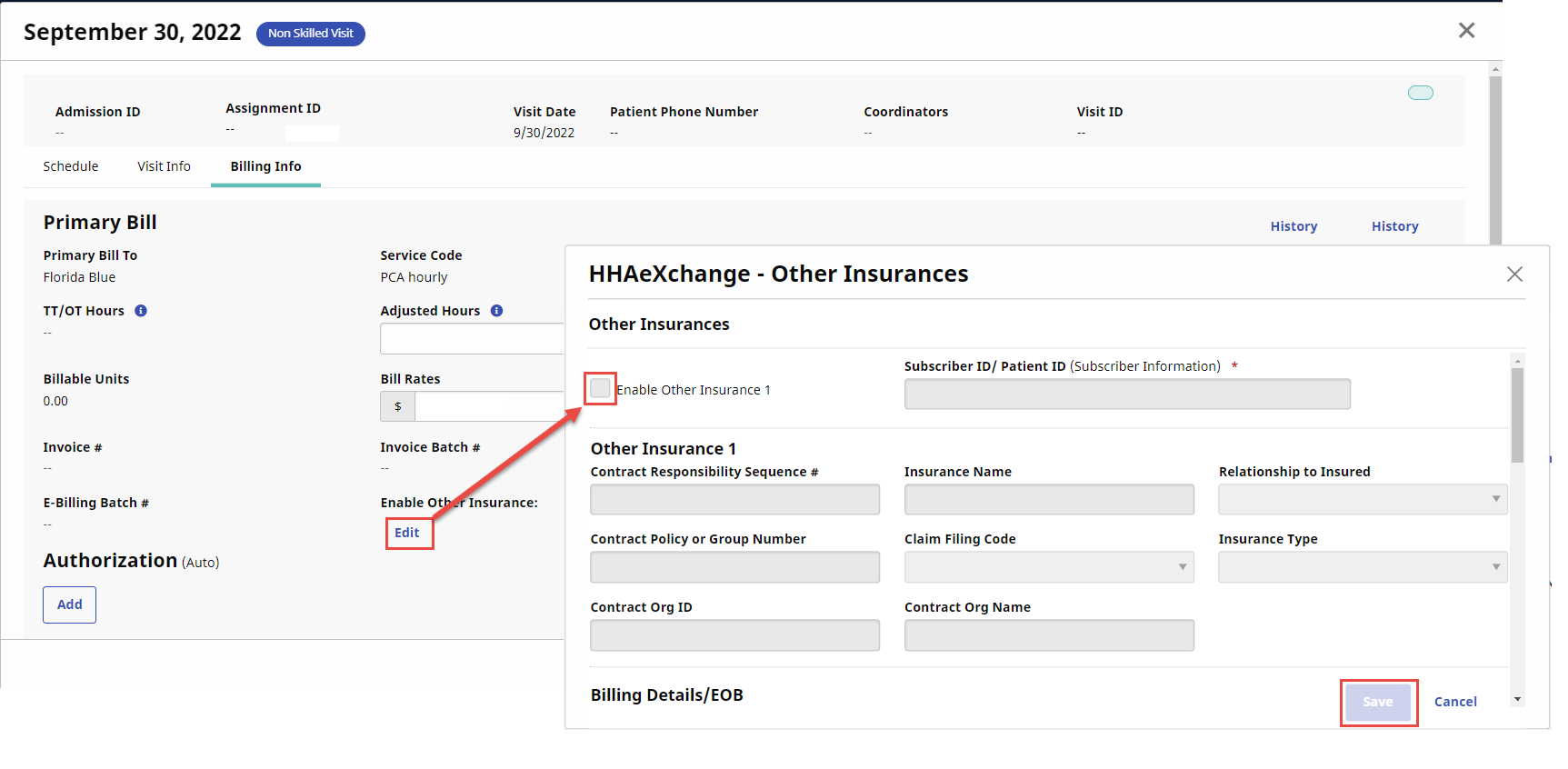The width and height of the screenshot is (1568, 769).
Task: Click Edit under Enable Other Insurance
Action: click(x=407, y=533)
